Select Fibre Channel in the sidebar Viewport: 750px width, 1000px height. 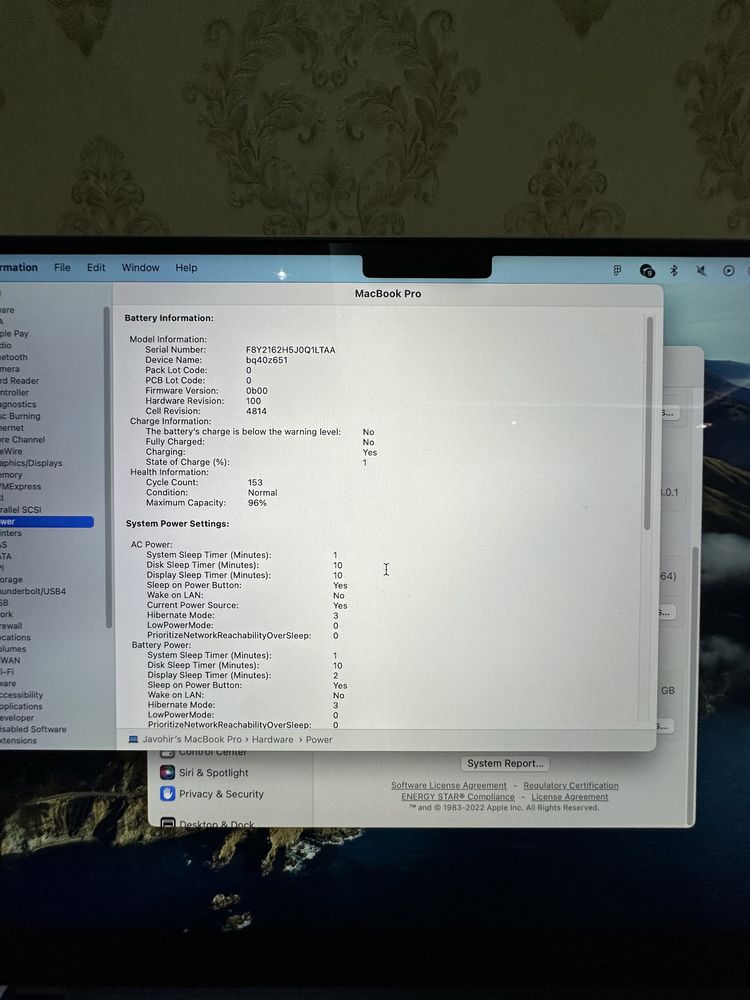[23, 439]
